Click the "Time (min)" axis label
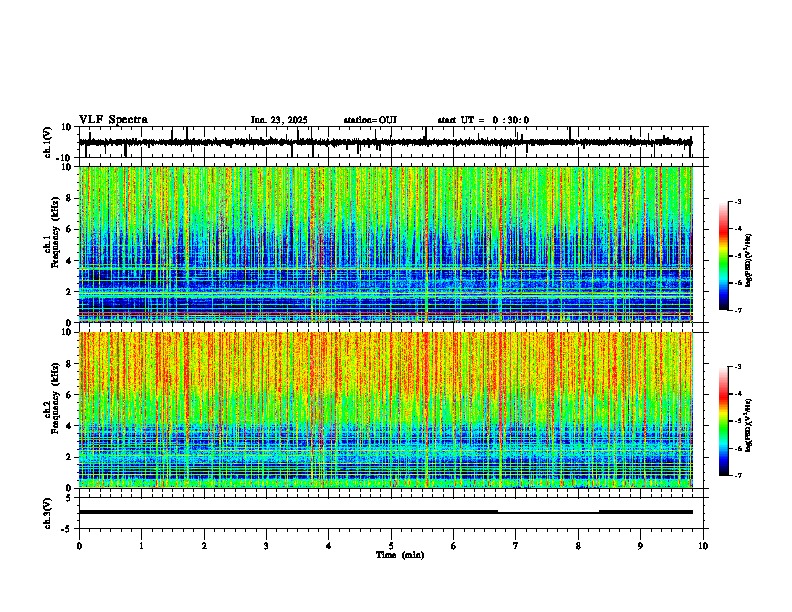This screenshot has width=792, height=612. click(x=400, y=555)
